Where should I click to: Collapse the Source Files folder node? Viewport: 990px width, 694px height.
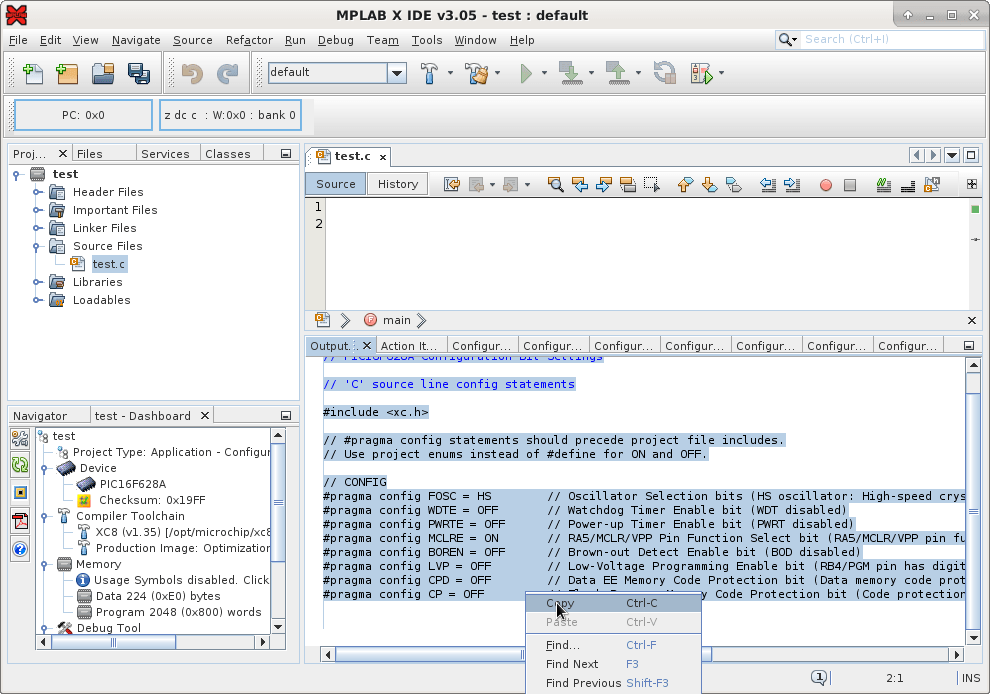click(37, 246)
